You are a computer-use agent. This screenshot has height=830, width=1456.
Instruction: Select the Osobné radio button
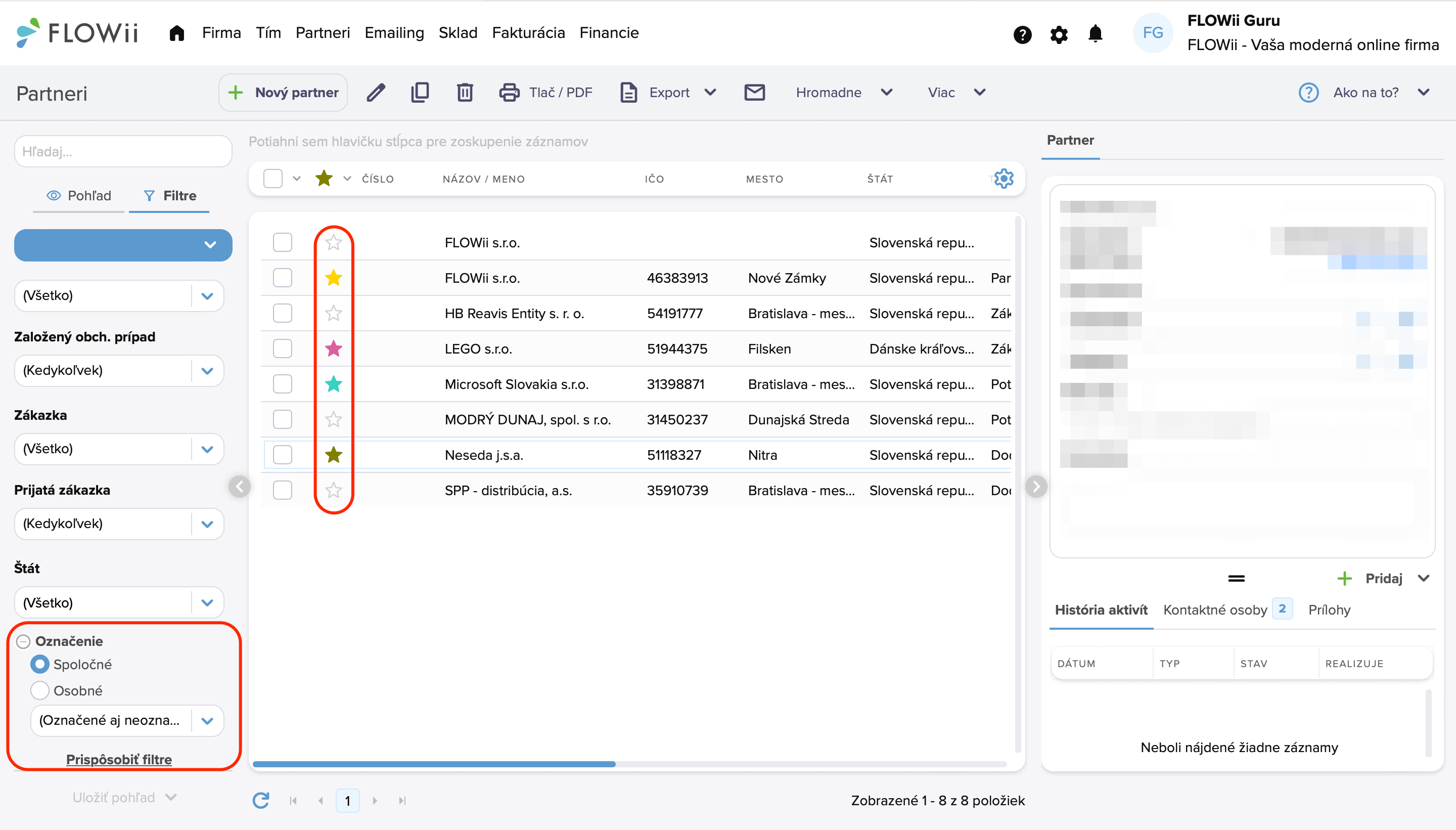tap(39, 690)
